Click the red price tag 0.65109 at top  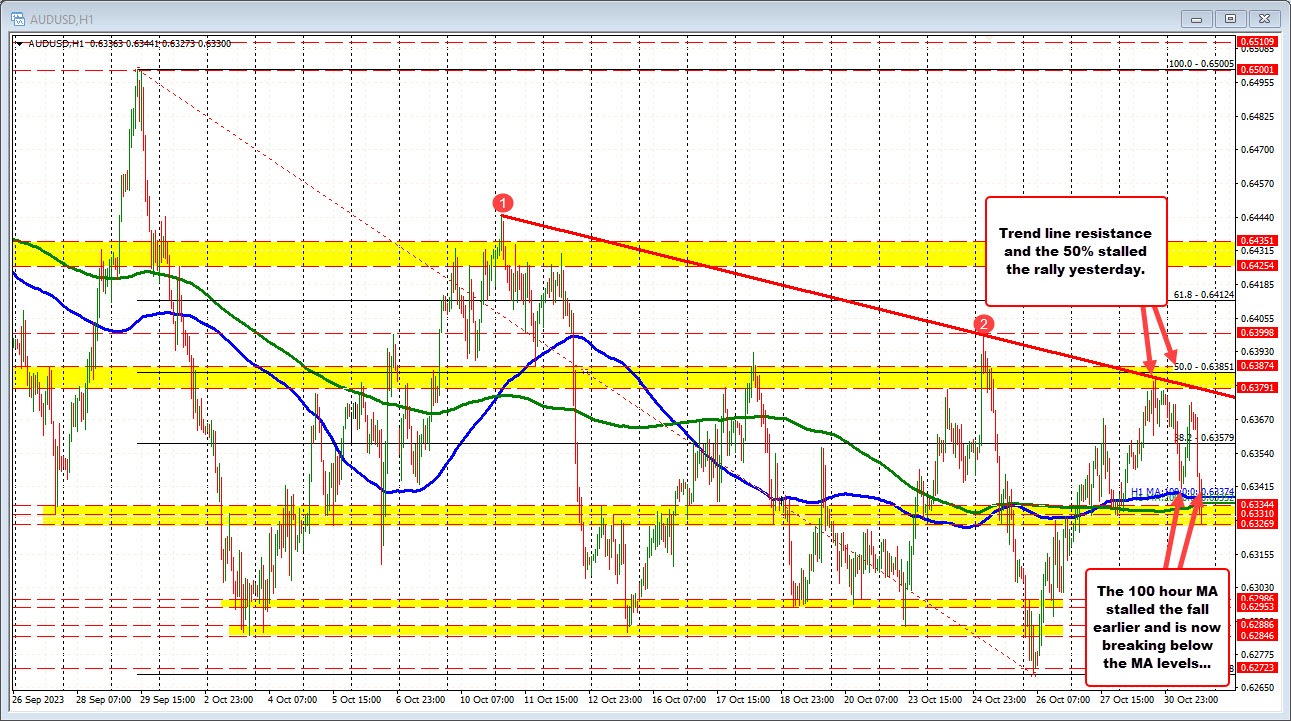[1257, 41]
